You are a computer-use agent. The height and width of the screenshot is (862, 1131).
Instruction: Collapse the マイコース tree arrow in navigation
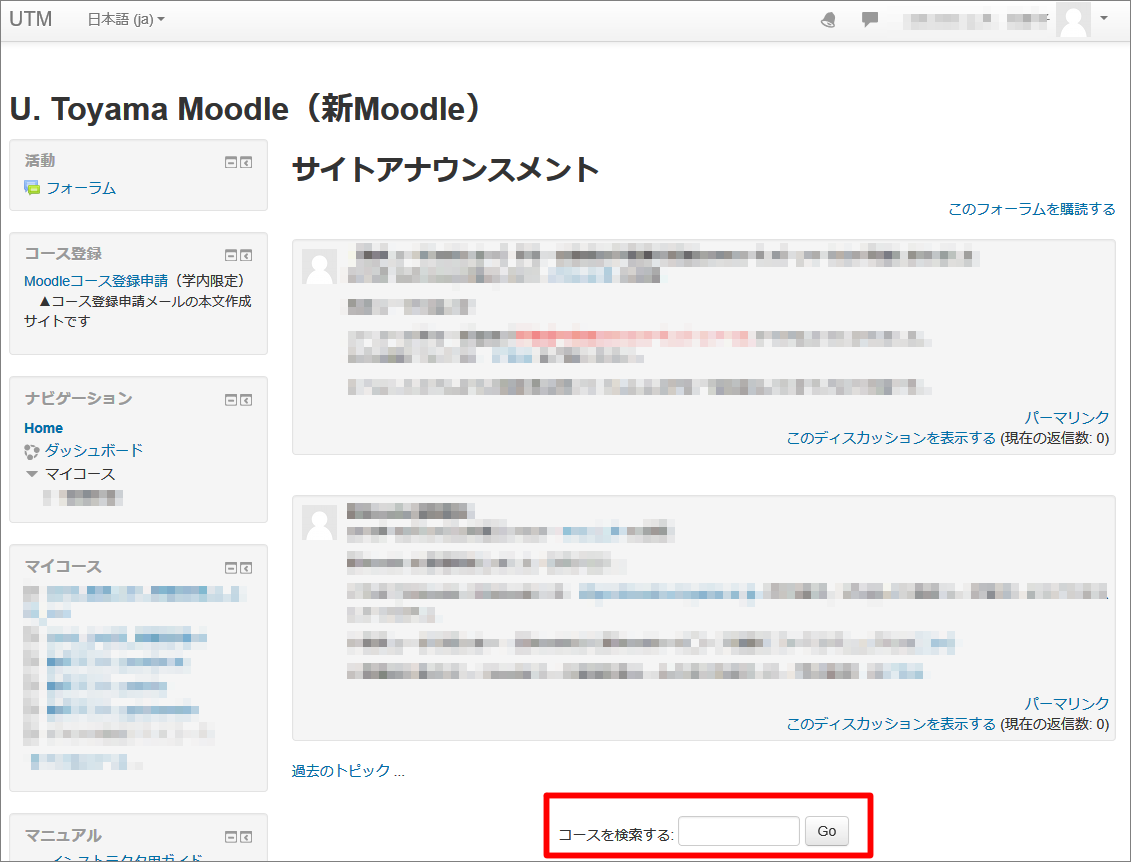pos(32,474)
